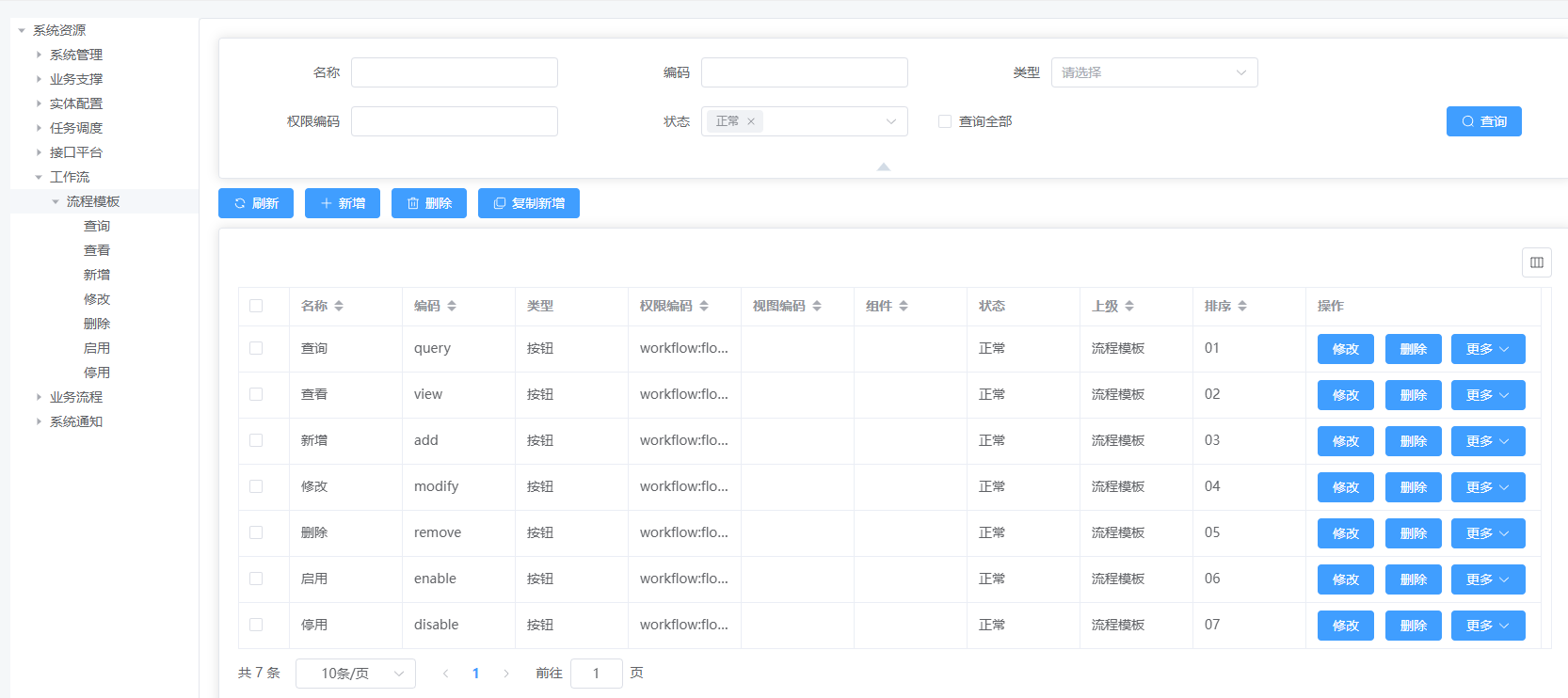Check the row checkbox for 查看
Image resolution: width=1568 pixels, height=698 pixels.
256,394
